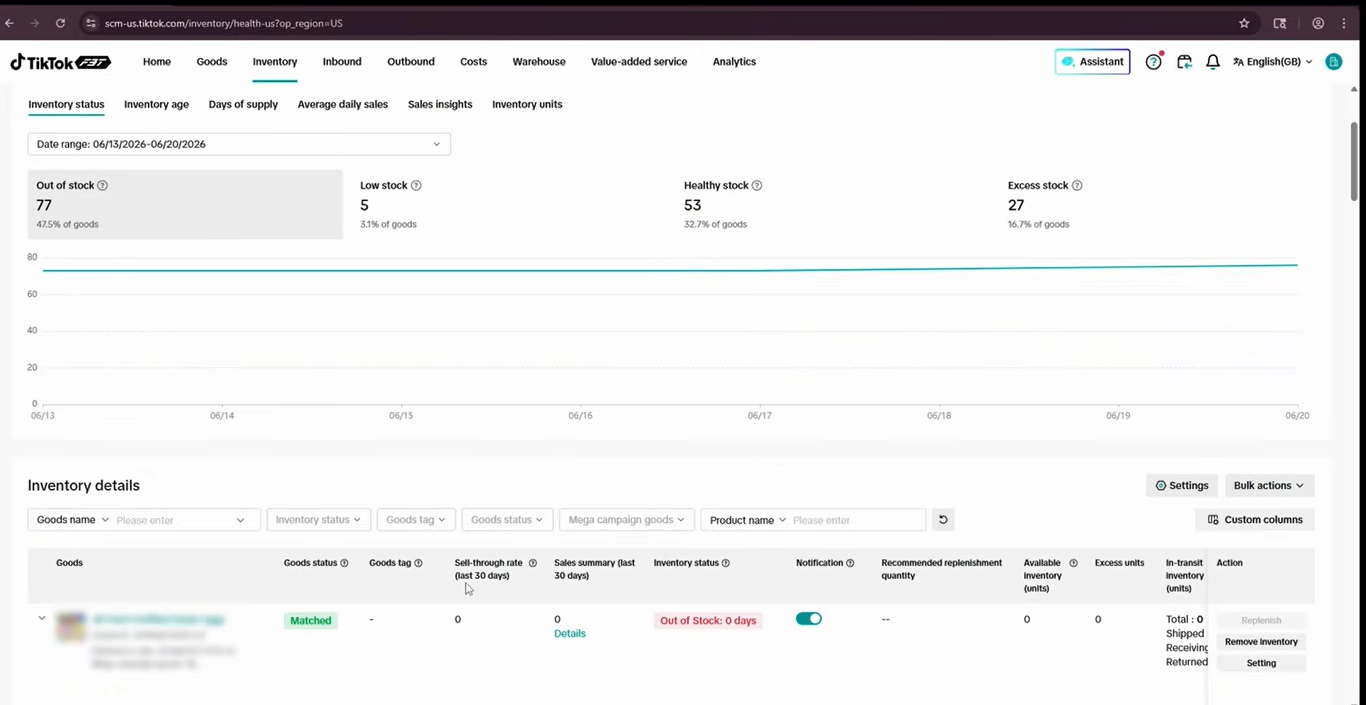This screenshot has height=705, width=1366.
Task: Open the Goods name filter type dropdown
Action: pos(73,520)
